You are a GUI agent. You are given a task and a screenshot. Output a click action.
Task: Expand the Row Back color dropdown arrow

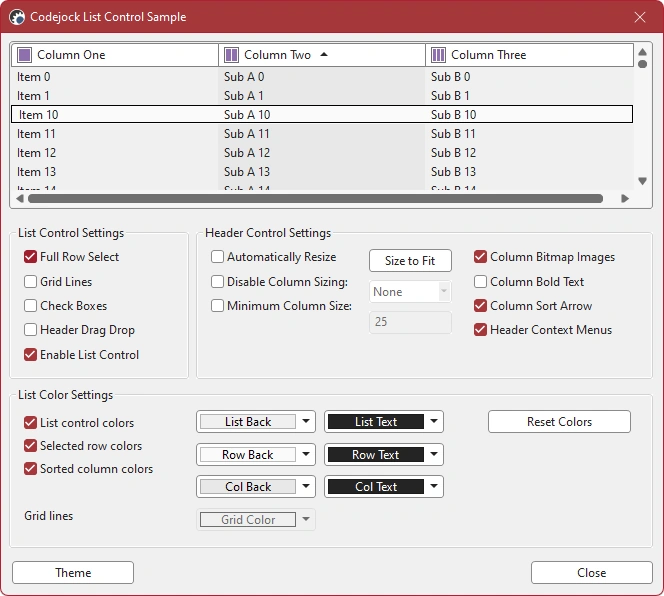[306, 454]
